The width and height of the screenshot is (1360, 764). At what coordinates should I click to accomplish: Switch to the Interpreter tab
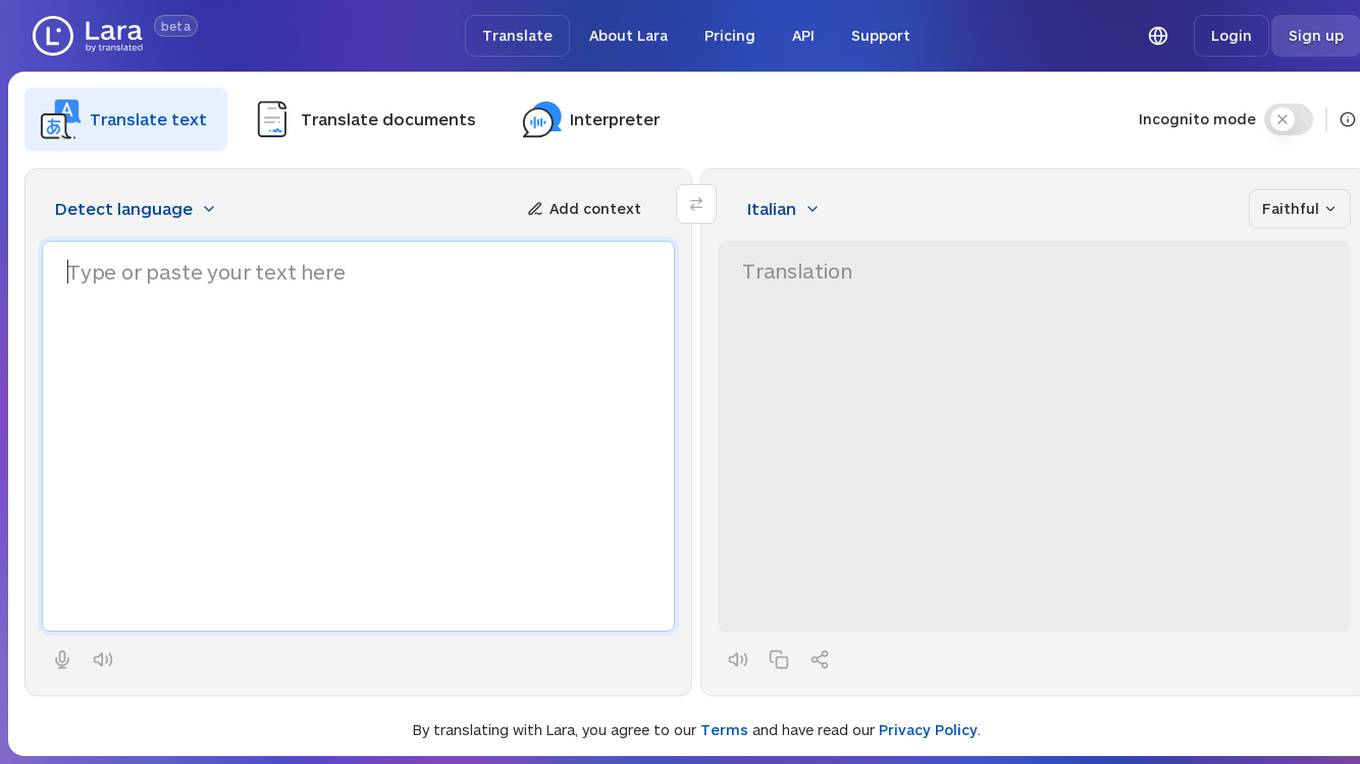pyautogui.click(x=591, y=120)
